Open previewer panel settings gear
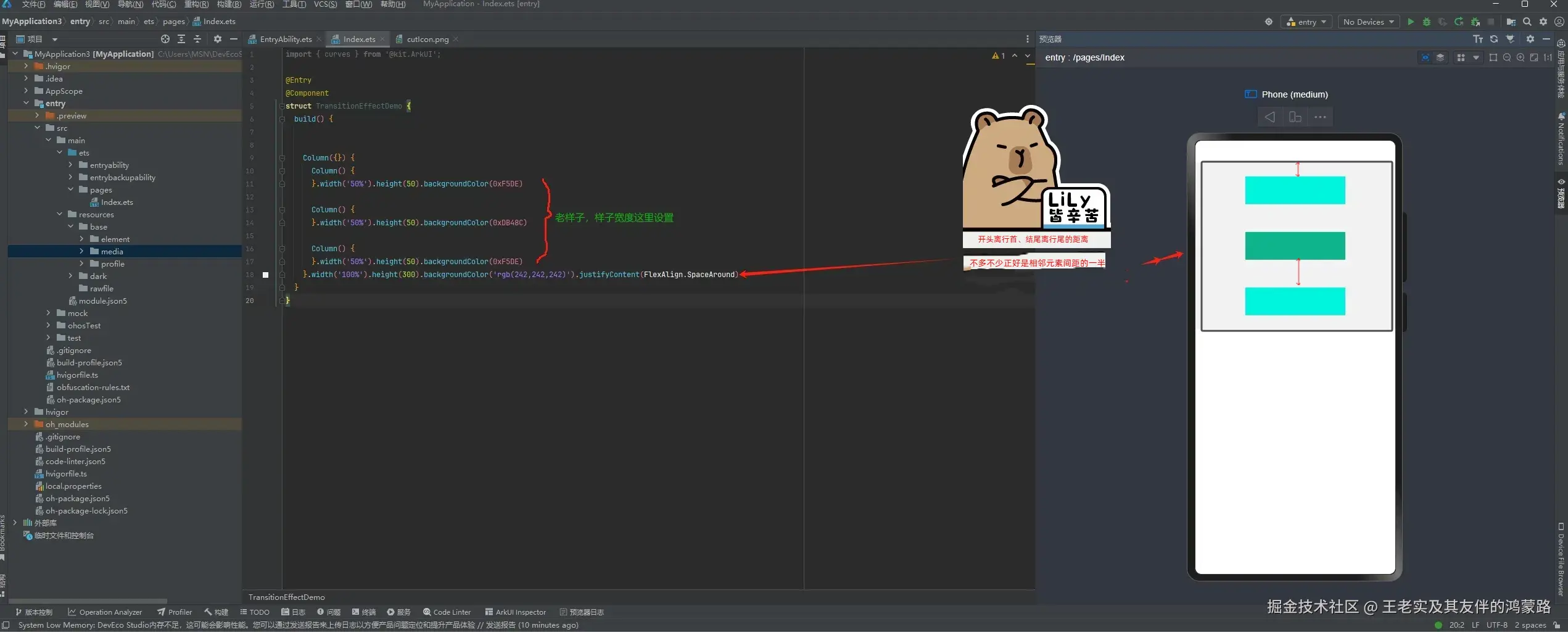The width and height of the screenshot is (1568, 632). point(1530,39)
